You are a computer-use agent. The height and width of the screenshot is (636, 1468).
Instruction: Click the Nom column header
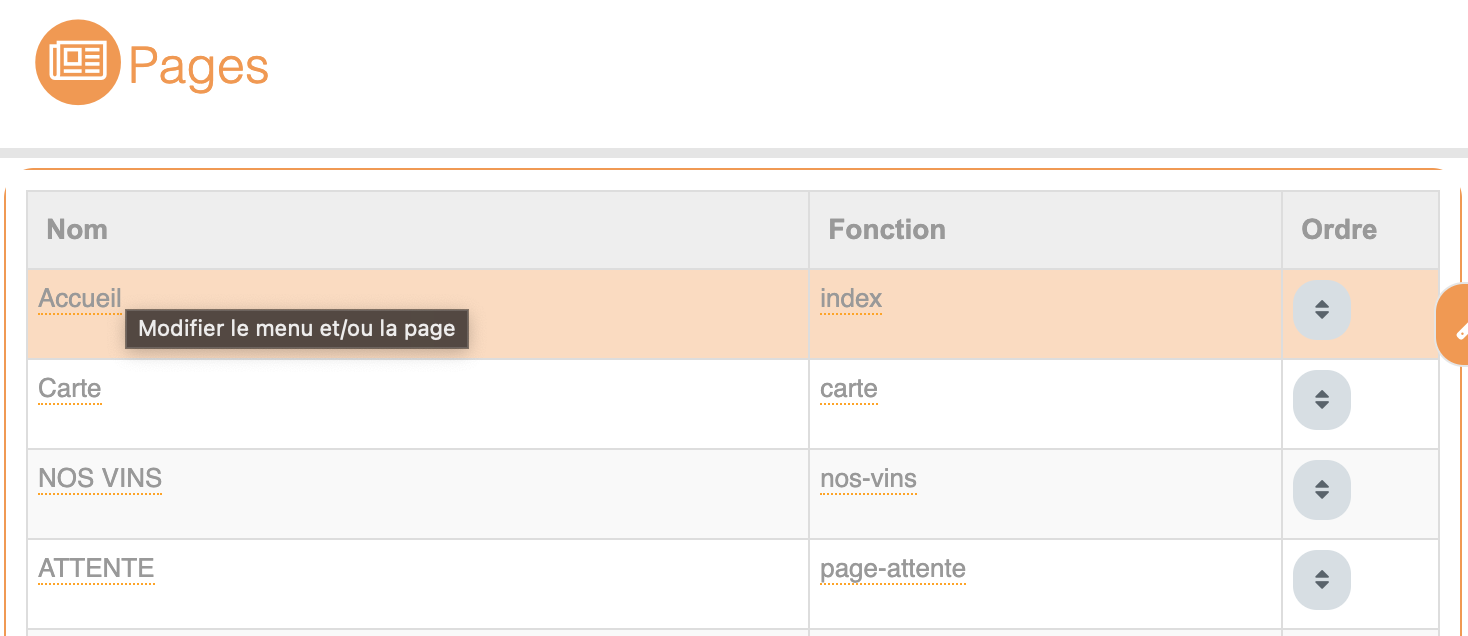point(77,230)
